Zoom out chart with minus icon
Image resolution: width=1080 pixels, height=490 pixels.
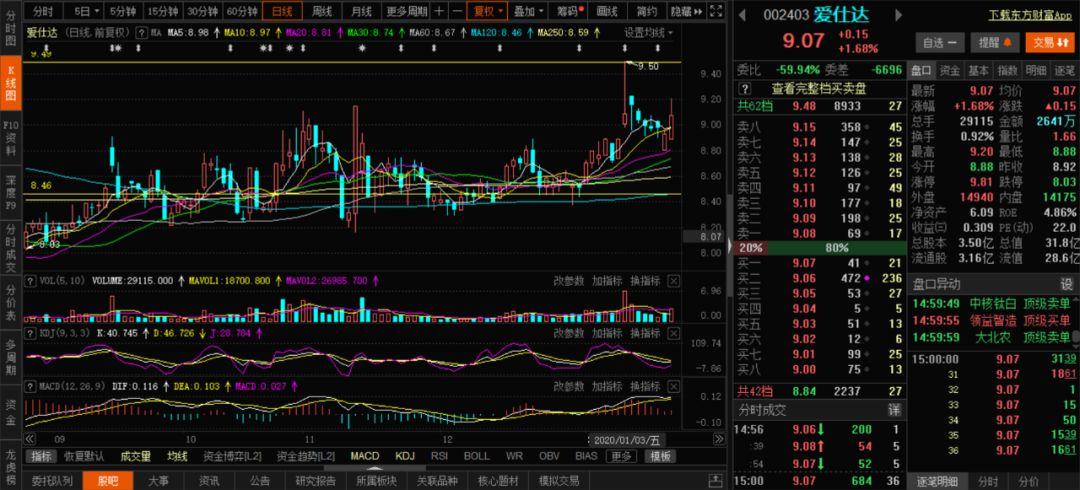[x=457, y=11]
